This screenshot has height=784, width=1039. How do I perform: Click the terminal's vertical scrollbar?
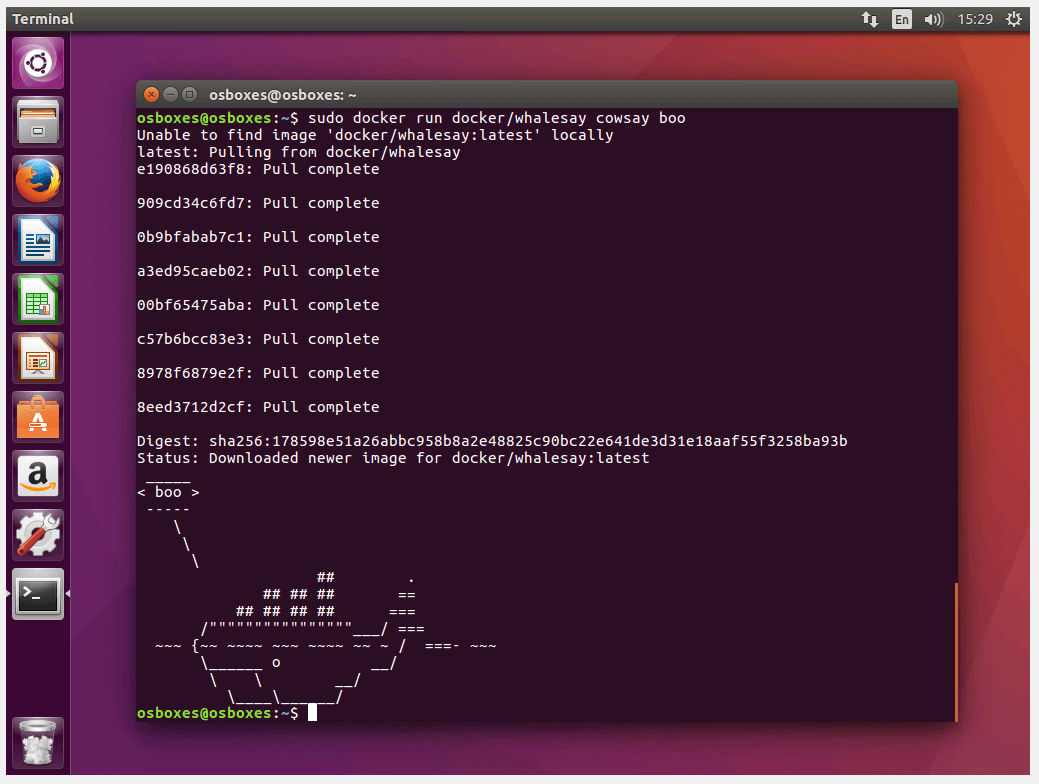pos(956,650)
